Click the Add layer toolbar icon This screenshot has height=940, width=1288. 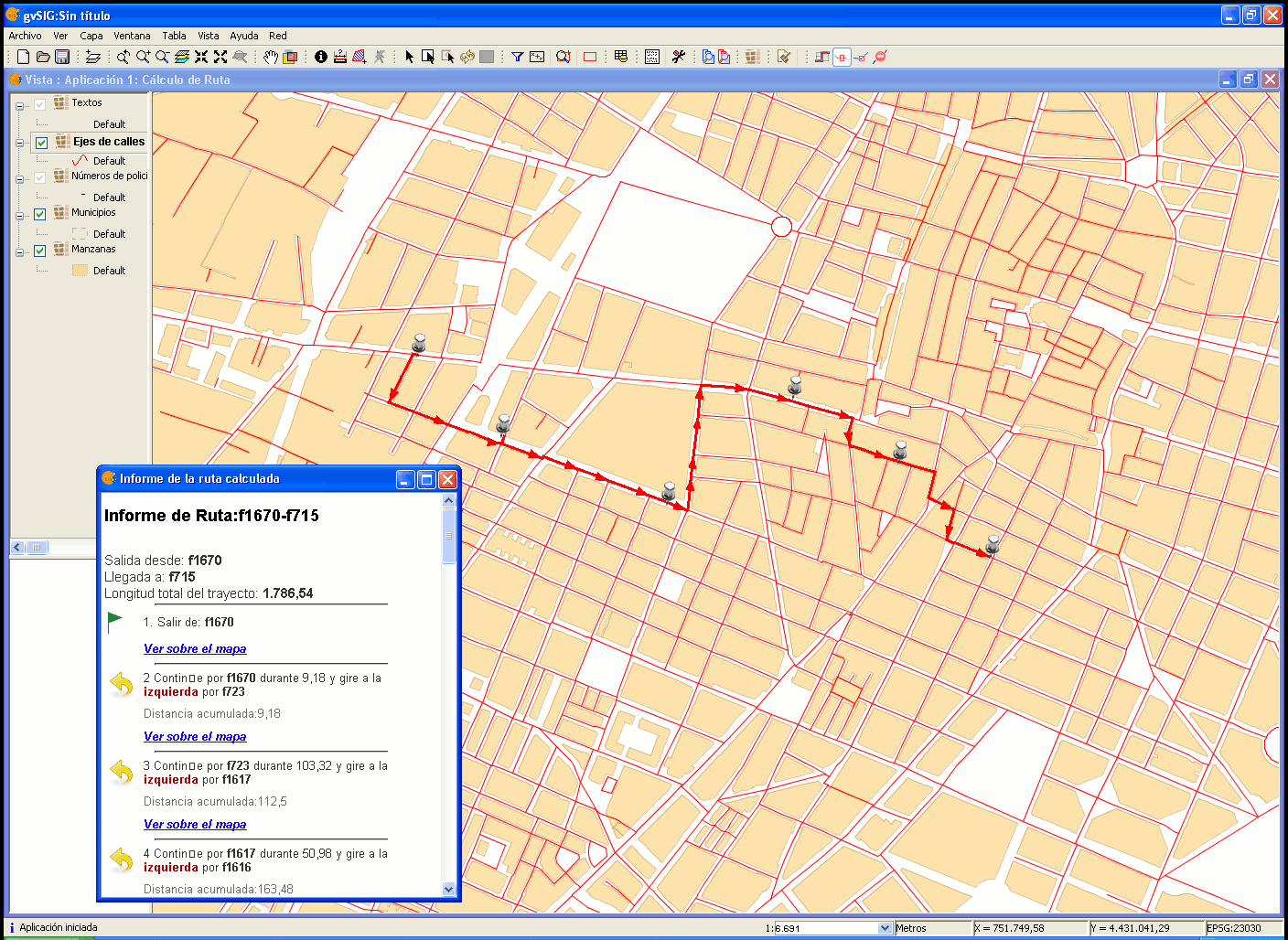point(92,57)
